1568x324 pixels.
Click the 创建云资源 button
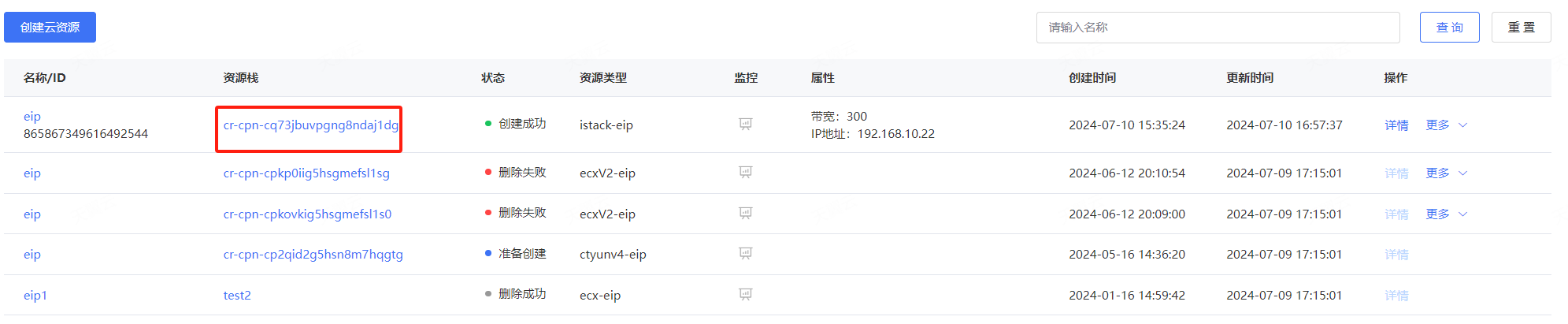tap(50, 27)
